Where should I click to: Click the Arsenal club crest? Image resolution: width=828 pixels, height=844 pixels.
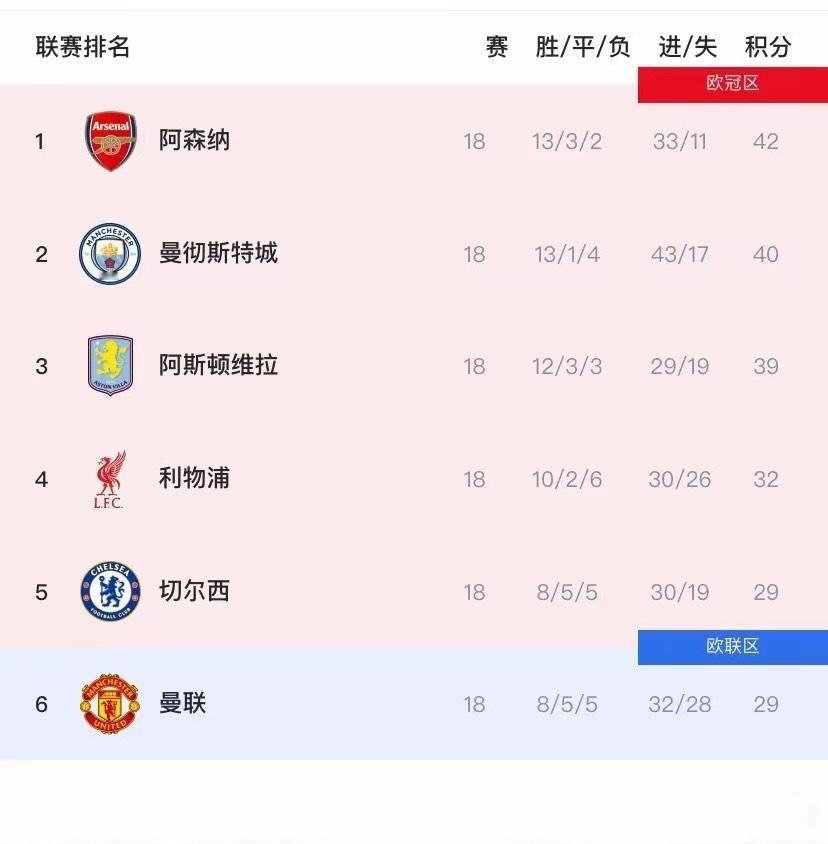coord(110,140)
